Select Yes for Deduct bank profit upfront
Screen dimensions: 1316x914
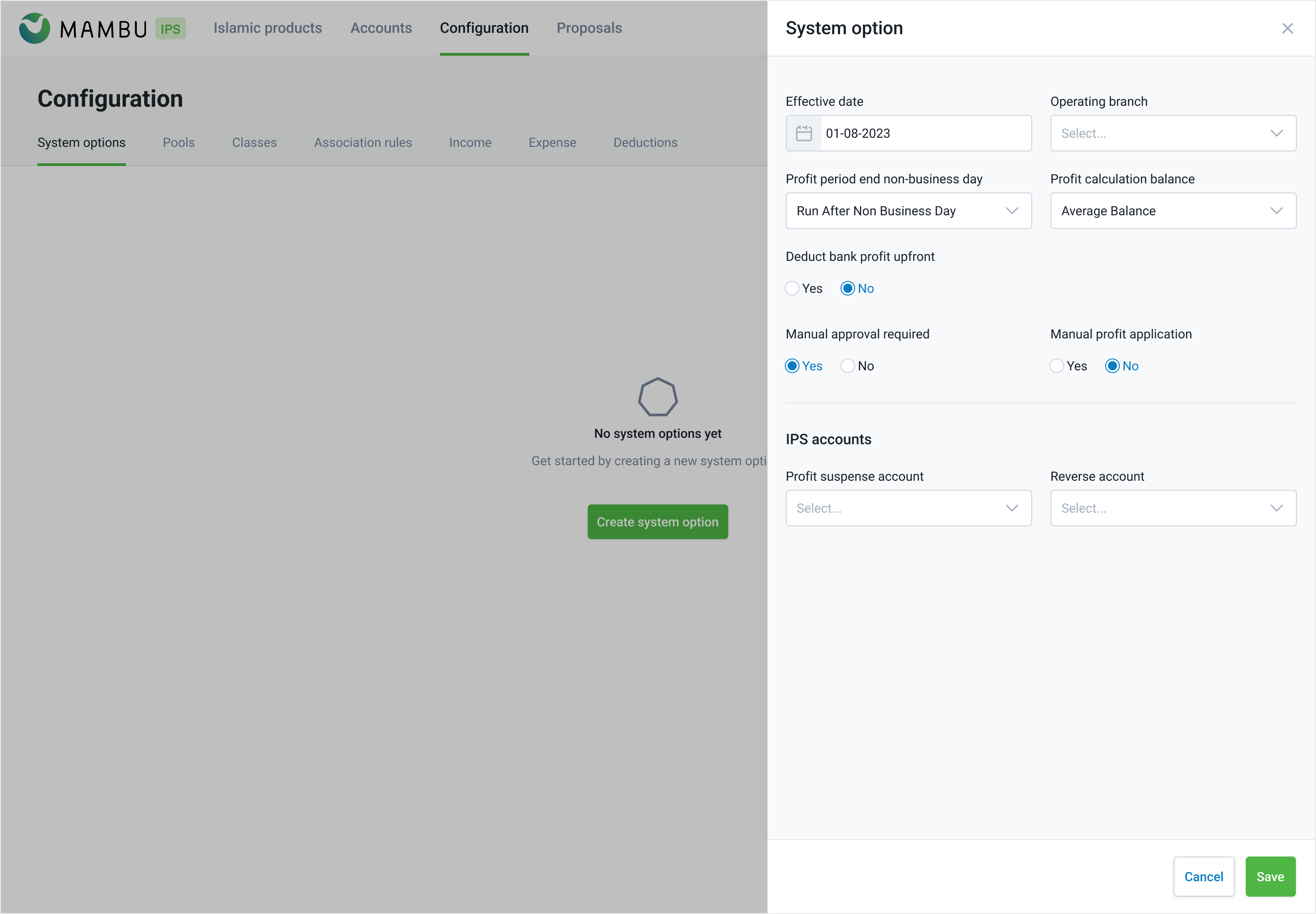792,288
